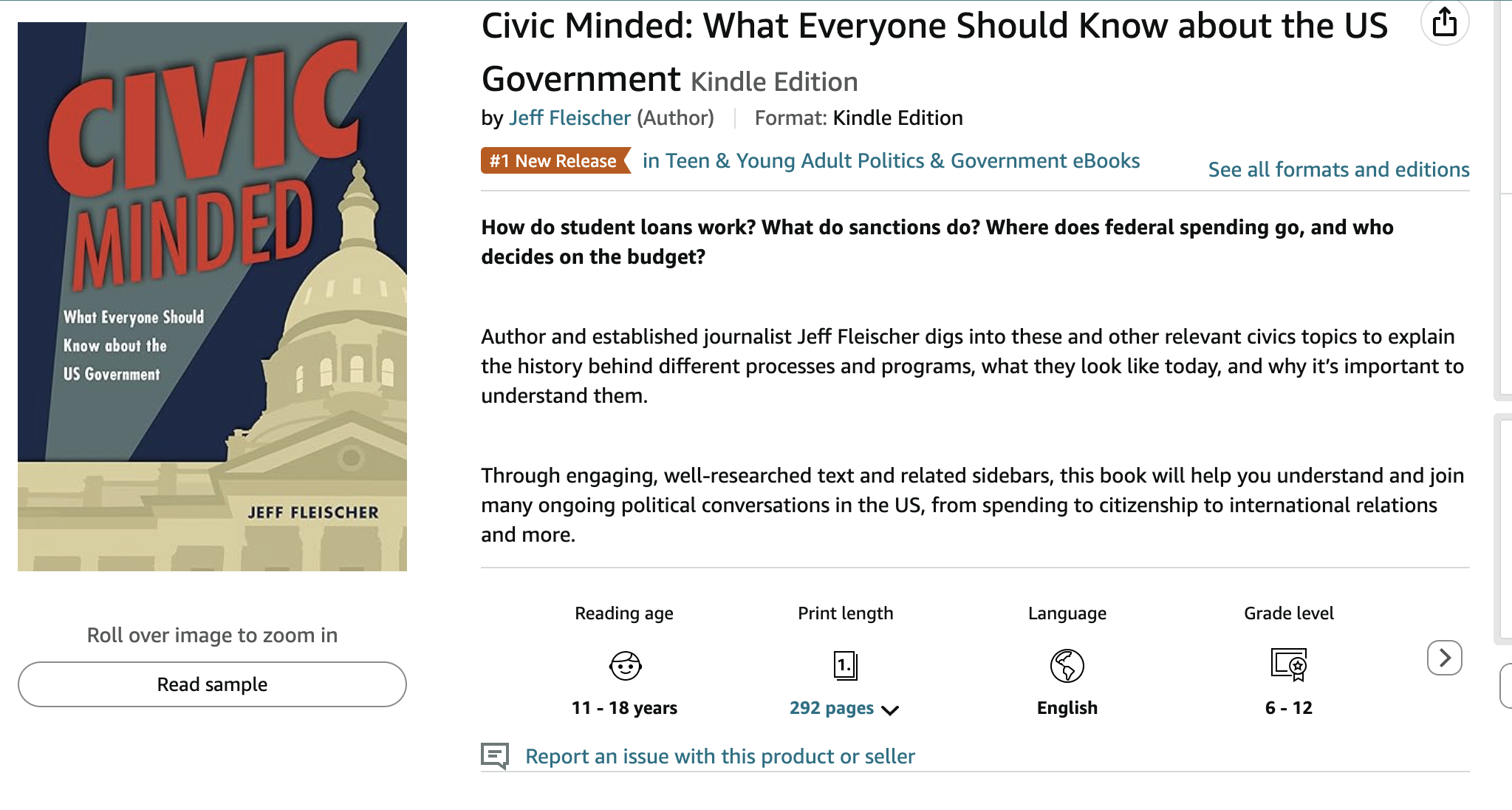1512x810 pixels.
Task: Click the 11 - 18 years reading age value
Action: [x=624, y=708]
